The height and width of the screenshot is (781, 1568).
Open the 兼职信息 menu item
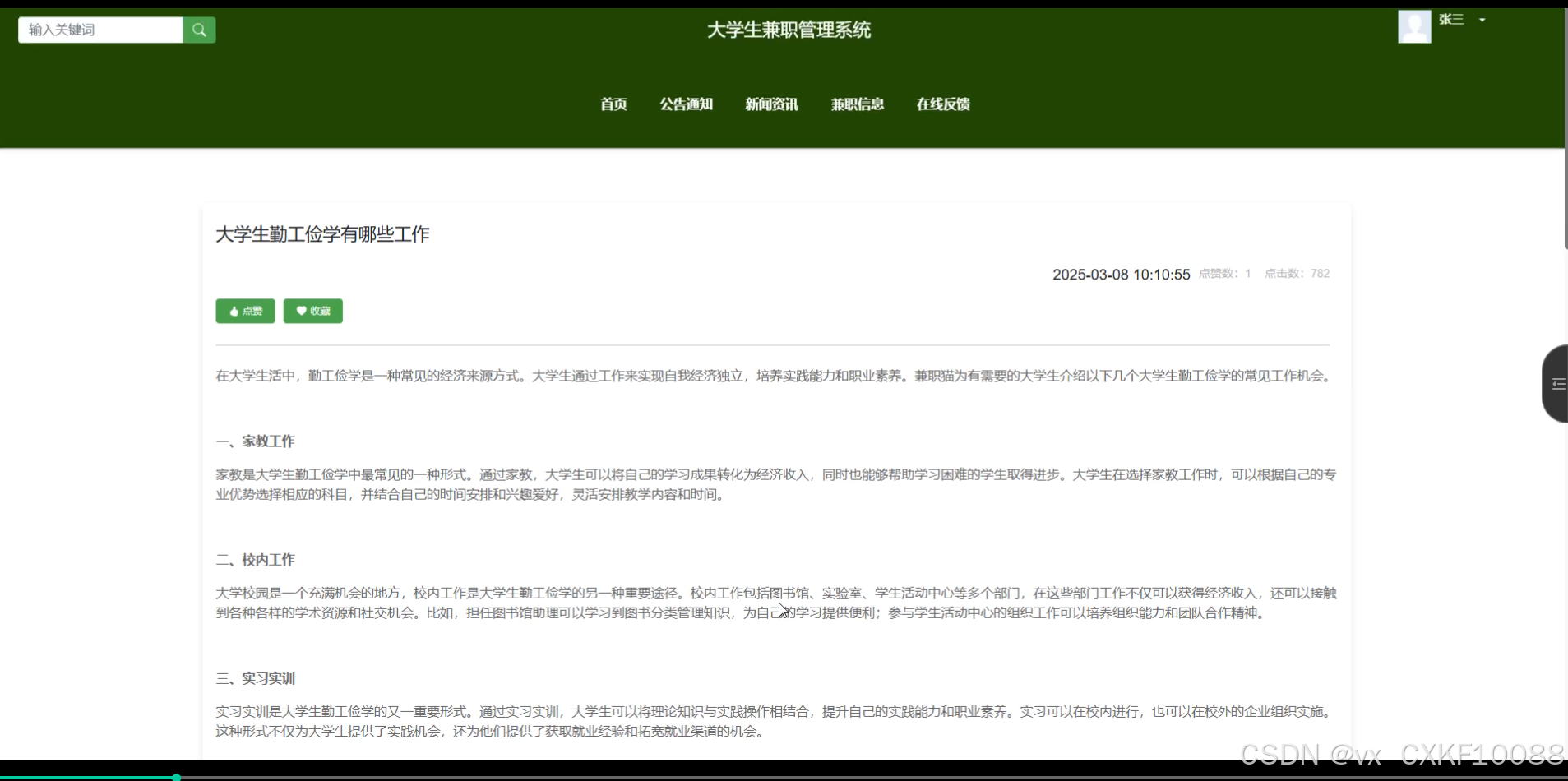[x=857, y=104]
